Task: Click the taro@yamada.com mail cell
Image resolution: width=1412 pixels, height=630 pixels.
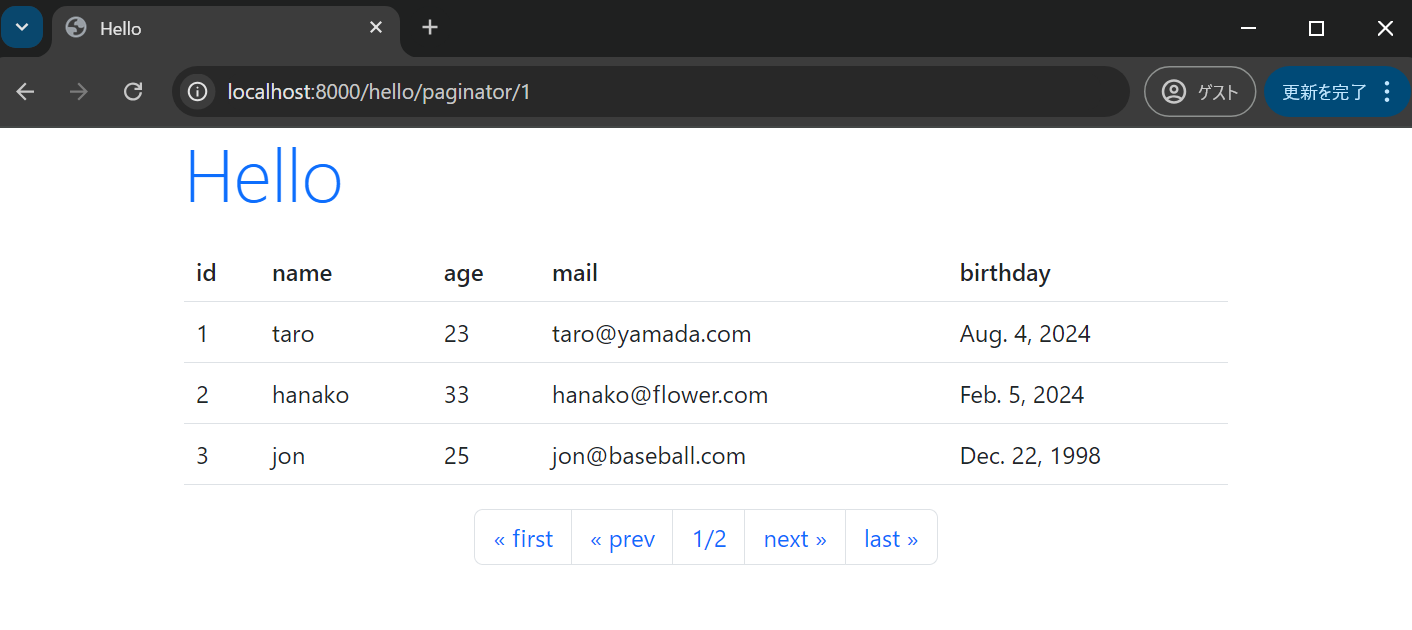Action: [x=651, y=334]
